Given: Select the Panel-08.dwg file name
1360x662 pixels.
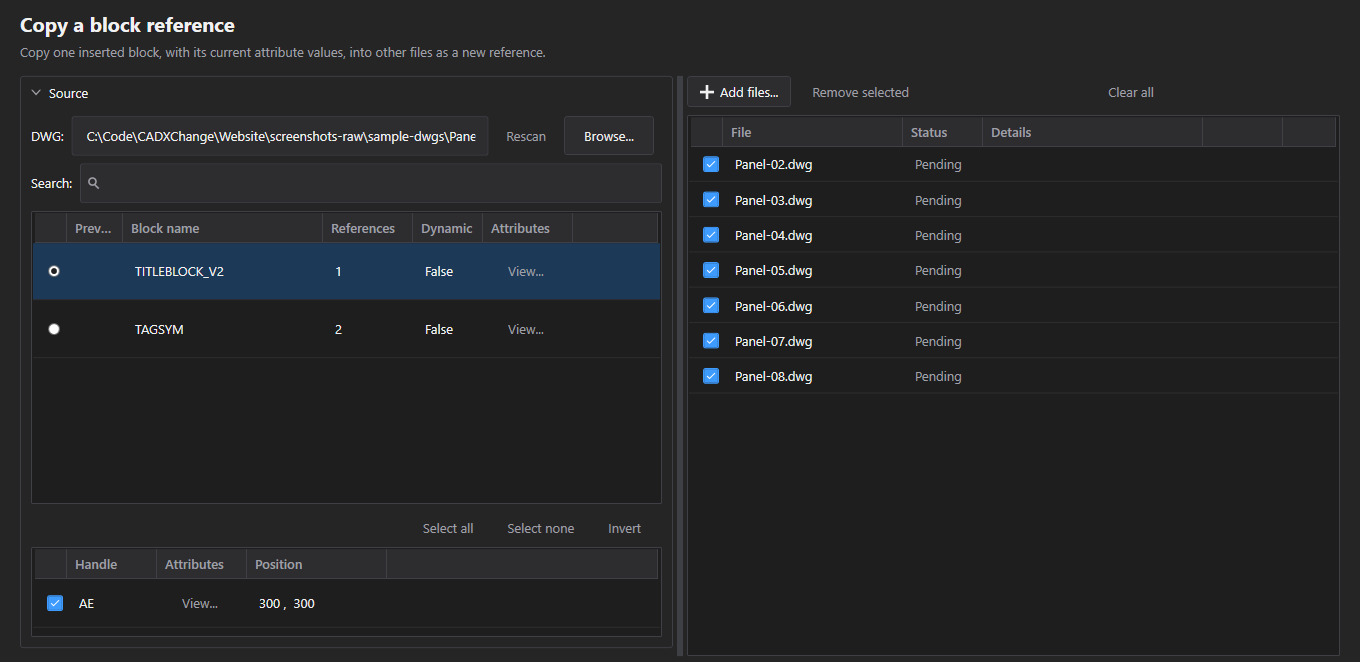Looking at the screenshot, I should click(773, 376).
